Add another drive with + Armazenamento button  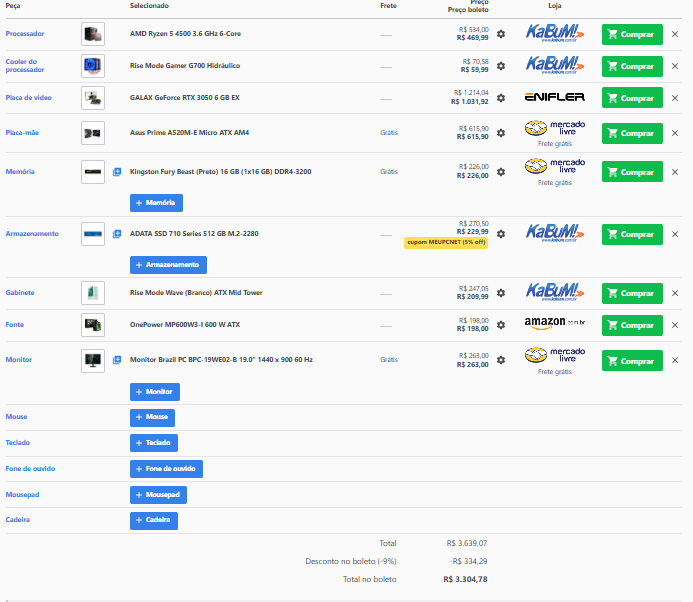point(168,265)
